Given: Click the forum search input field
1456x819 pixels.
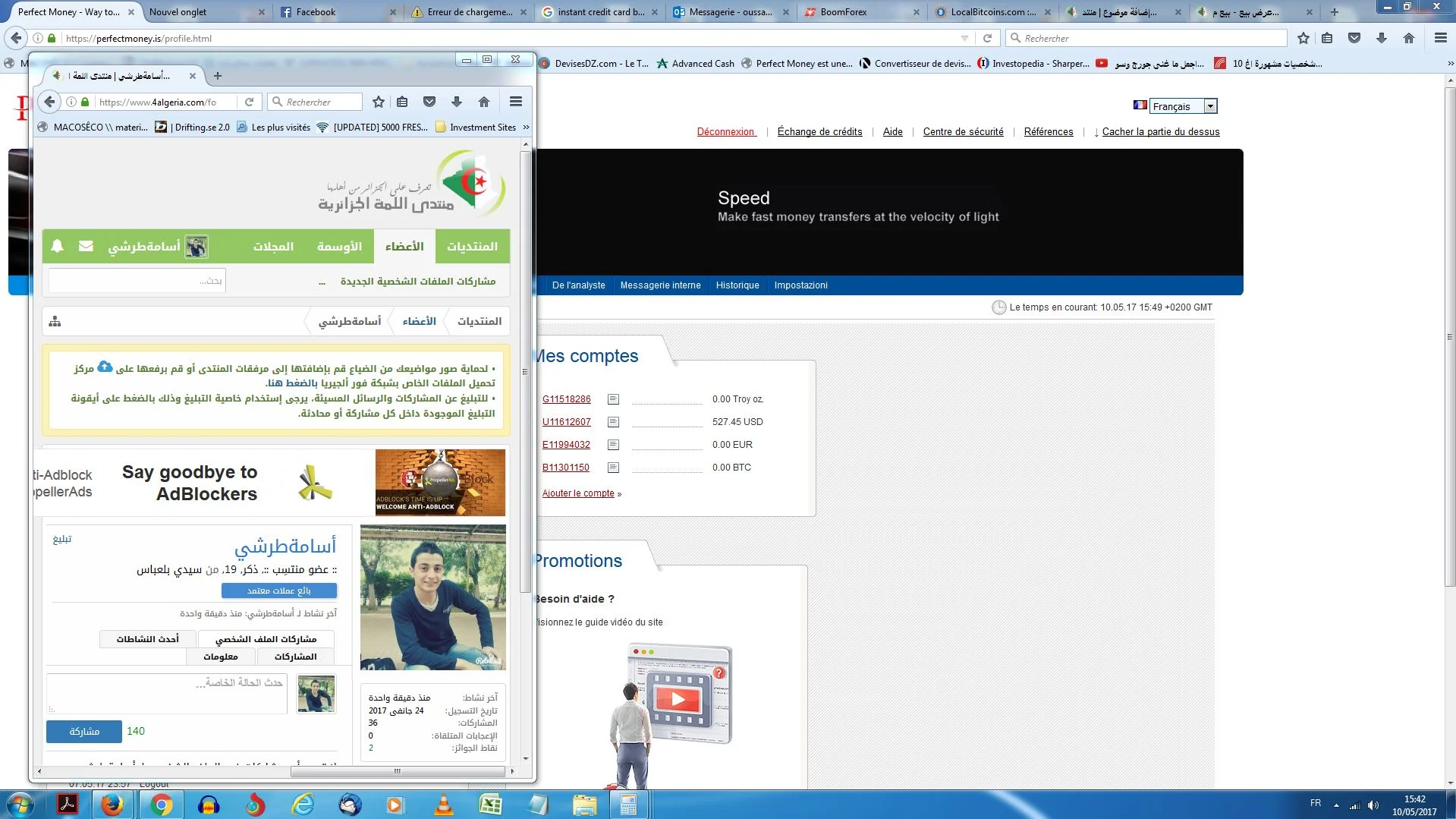Looking at the screenshot, I should pyautogui.click(x=137, y=281).
